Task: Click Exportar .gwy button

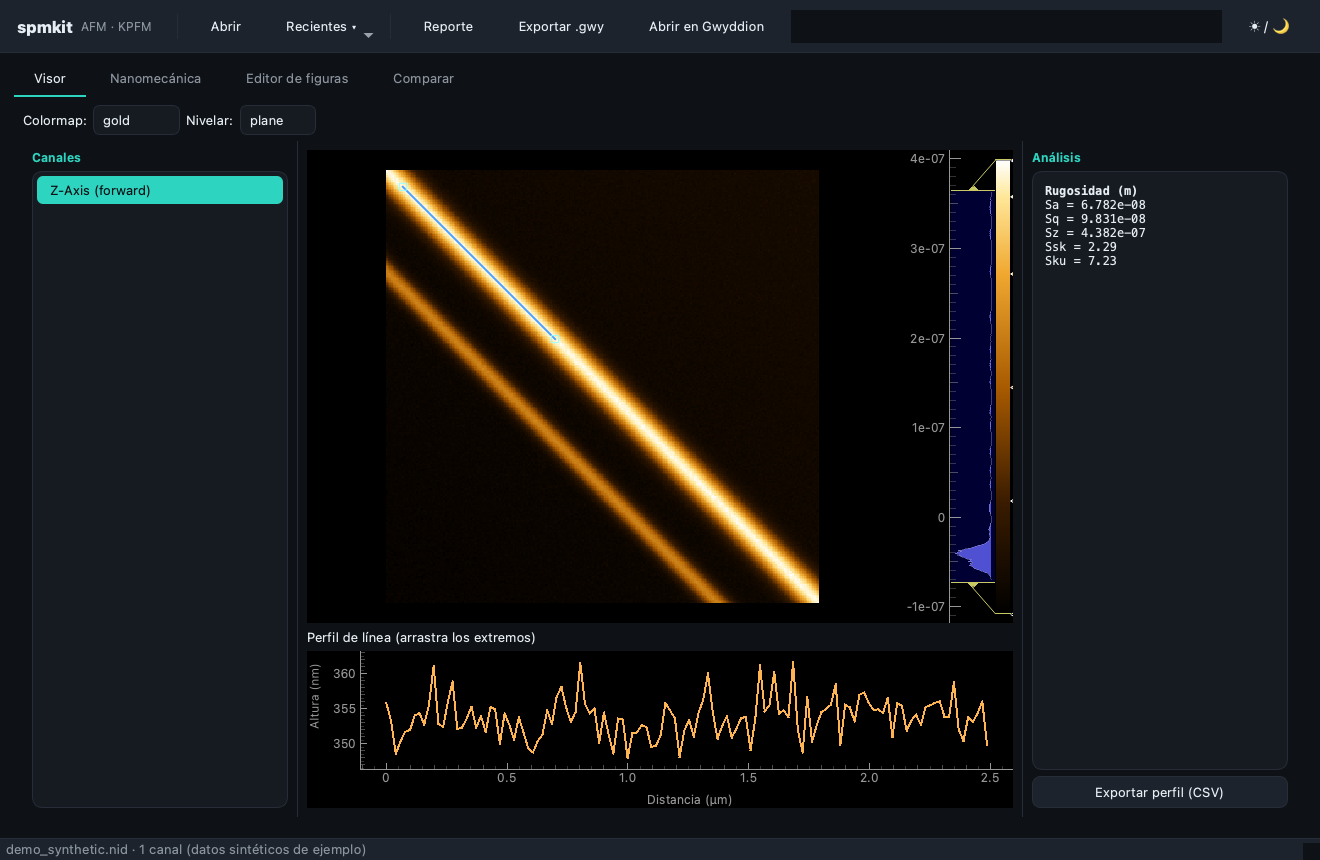Action: click(561, 27)
